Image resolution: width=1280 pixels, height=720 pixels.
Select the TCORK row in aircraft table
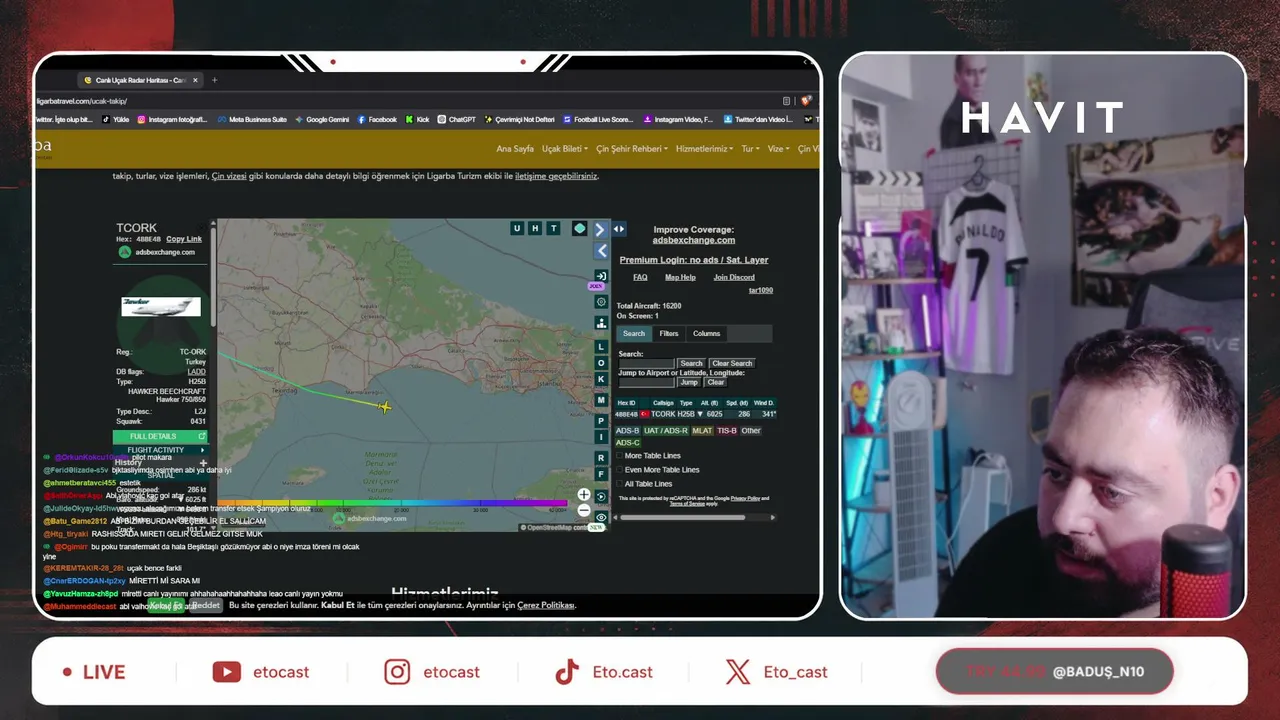pyautogui.click(x=695, y=414)
